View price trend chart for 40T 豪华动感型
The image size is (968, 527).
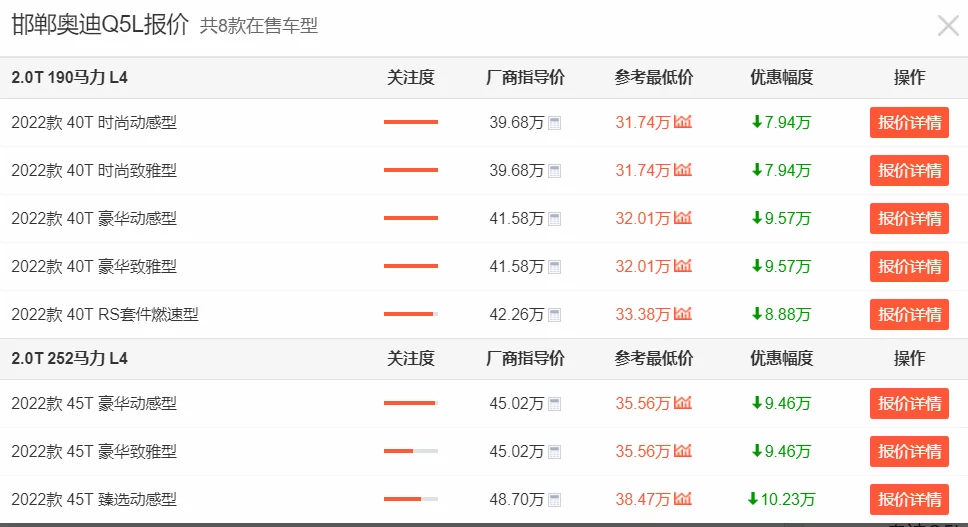(x=682, y=218)
